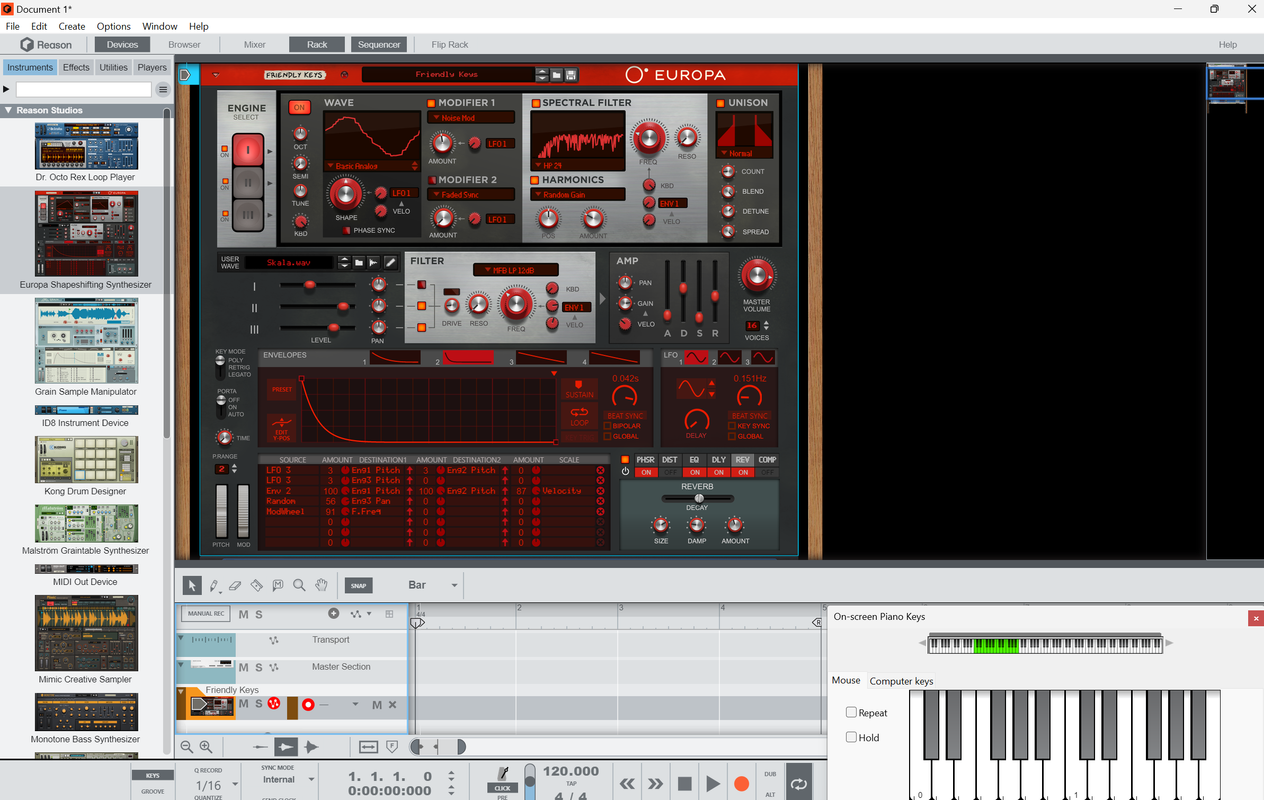Enable the Repeat checkbox in piano keys

851,713
